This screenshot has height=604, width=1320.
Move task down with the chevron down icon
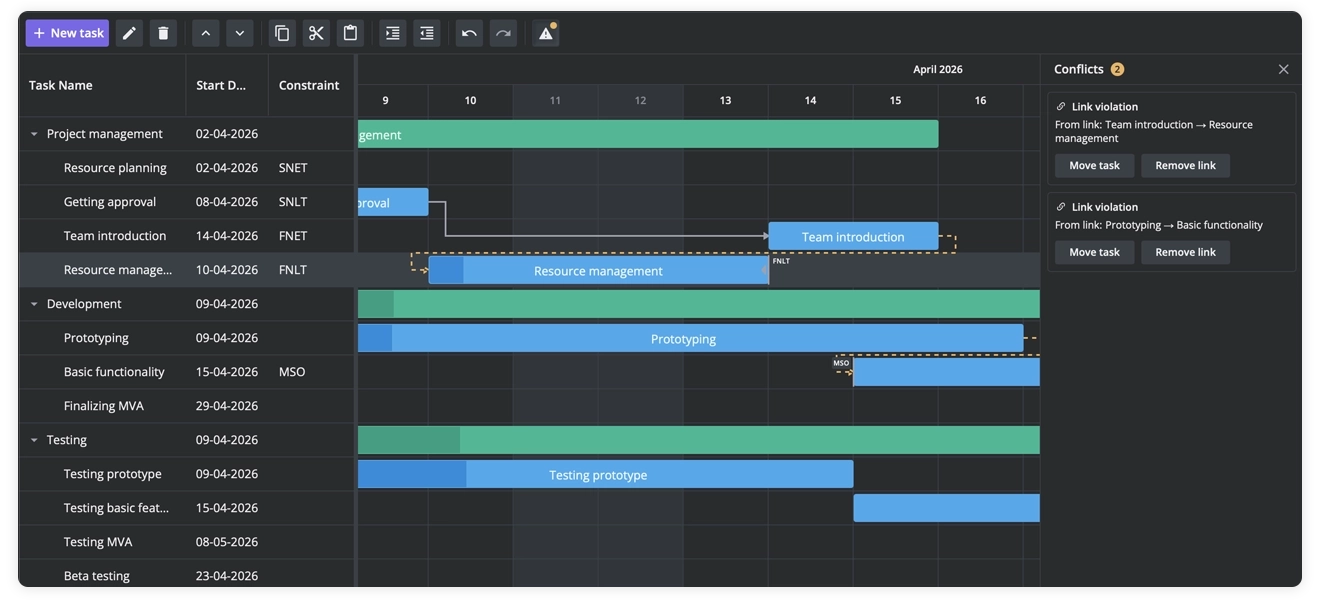click(x=239, y=33)
